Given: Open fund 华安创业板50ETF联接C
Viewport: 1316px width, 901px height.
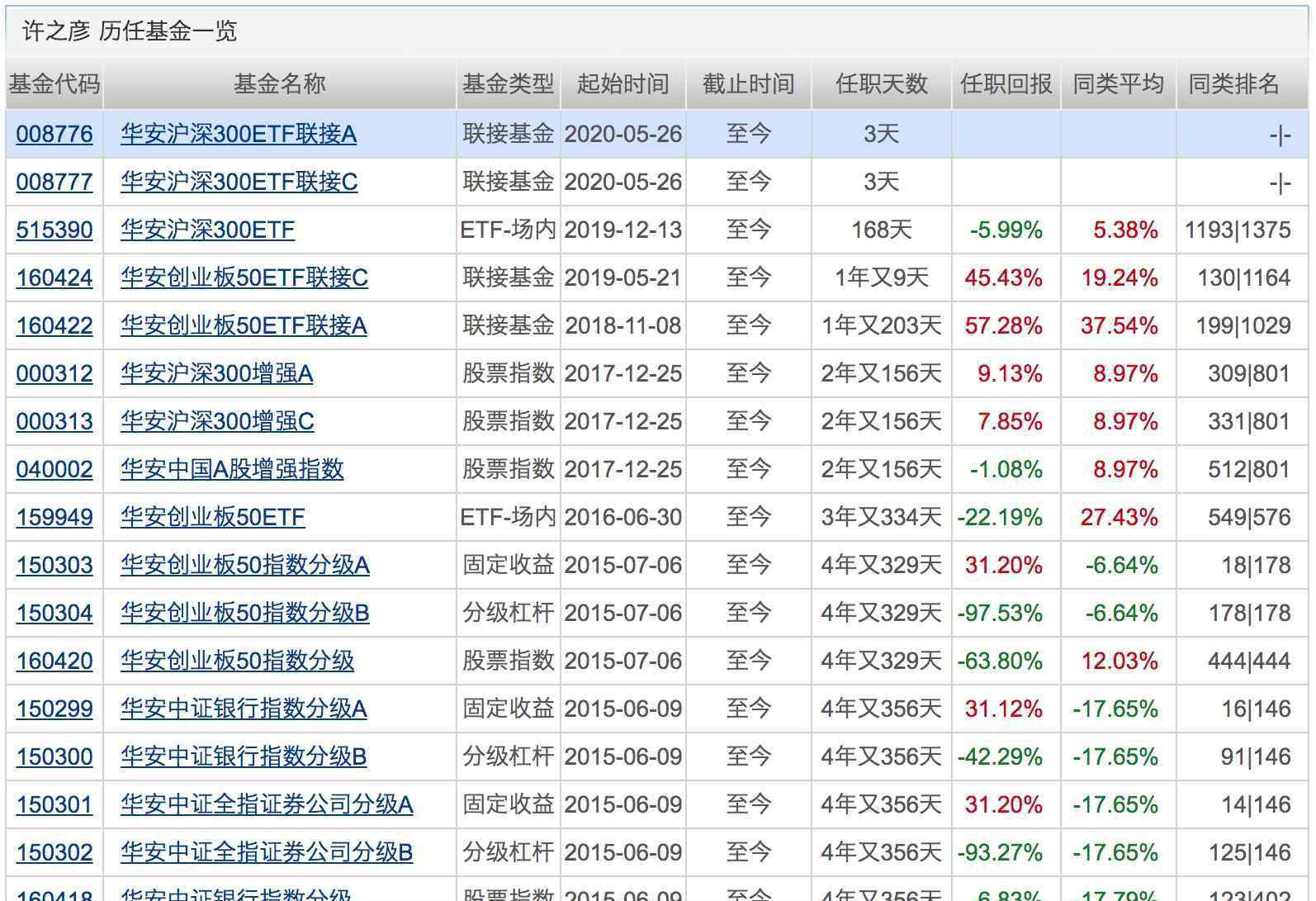Looking at the screenshot, I should pyautogui.click(x=244, y=277).
